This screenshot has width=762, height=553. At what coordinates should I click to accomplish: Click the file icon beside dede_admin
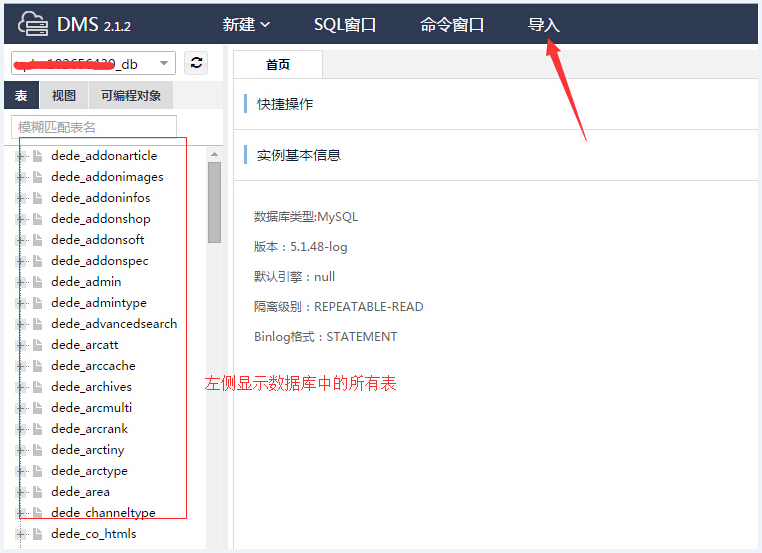click(38, 282)
